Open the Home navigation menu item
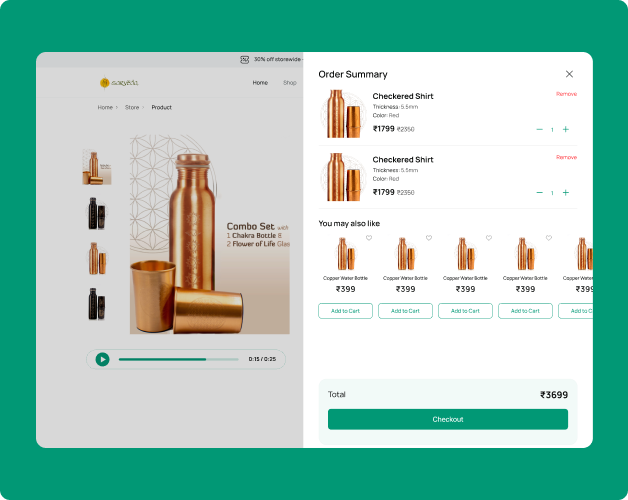 pos(260,83)
